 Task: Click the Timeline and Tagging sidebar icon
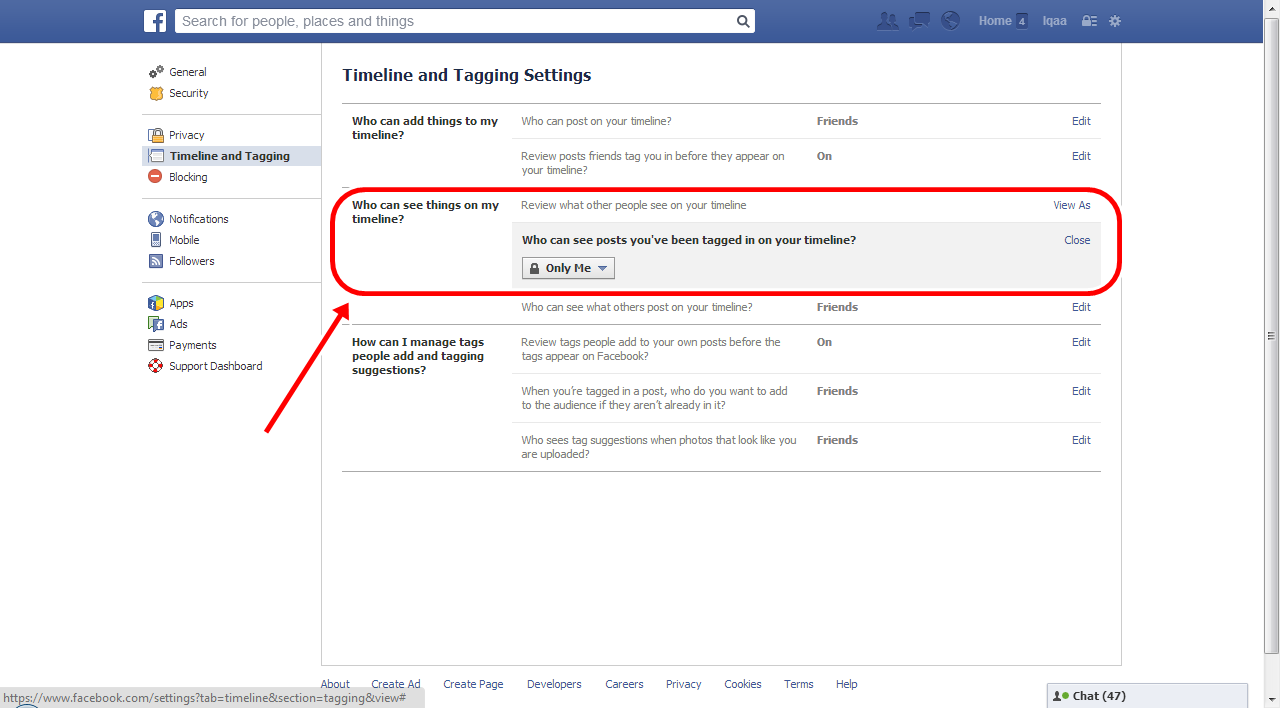click(x=156, y=156)
